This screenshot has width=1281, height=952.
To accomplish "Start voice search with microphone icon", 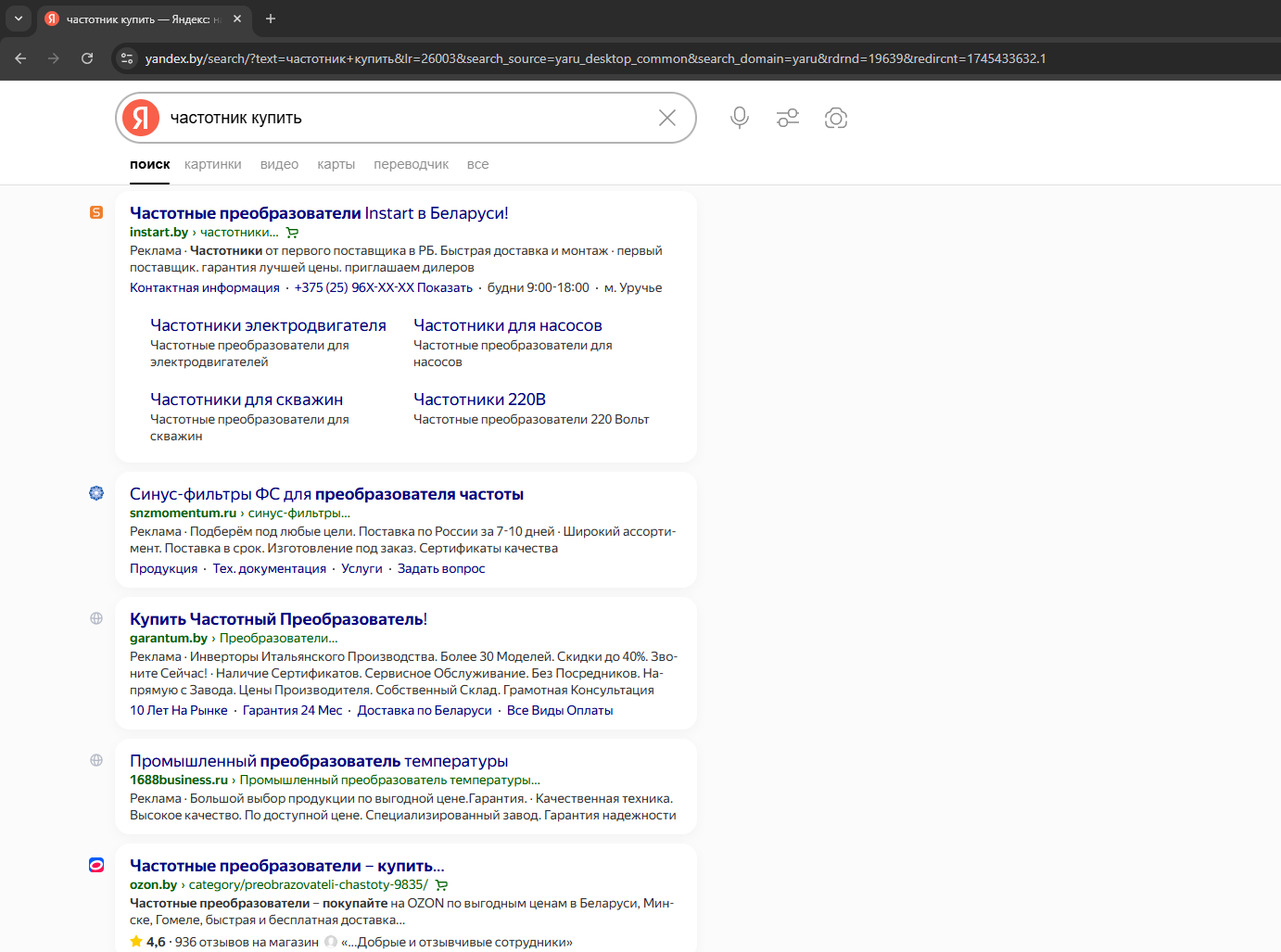I will tap(740, 118).
